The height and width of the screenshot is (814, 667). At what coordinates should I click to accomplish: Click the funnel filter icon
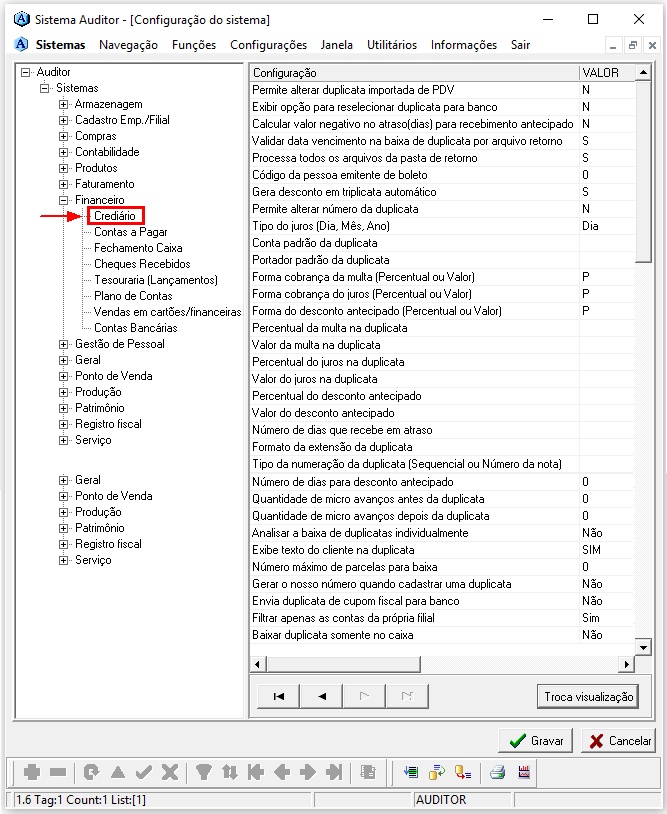(203, 772)
